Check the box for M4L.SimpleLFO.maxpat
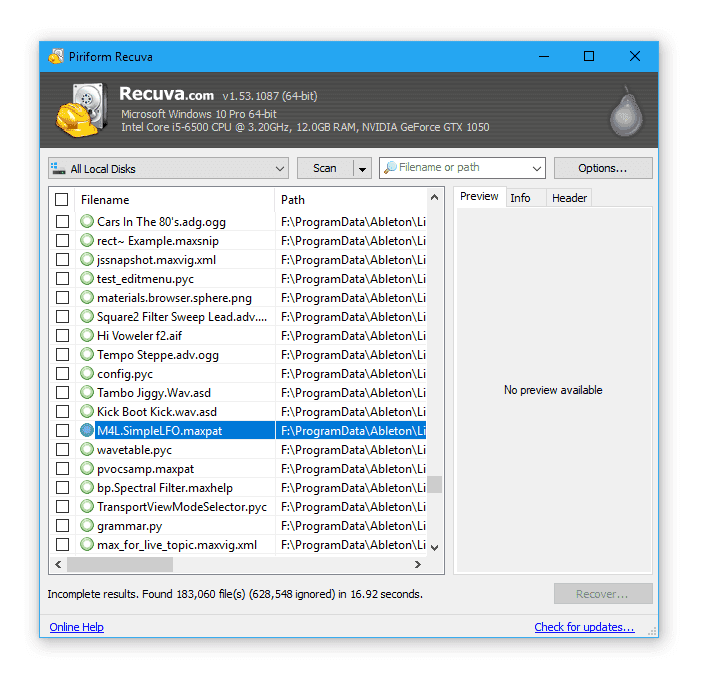 point(63,430)
